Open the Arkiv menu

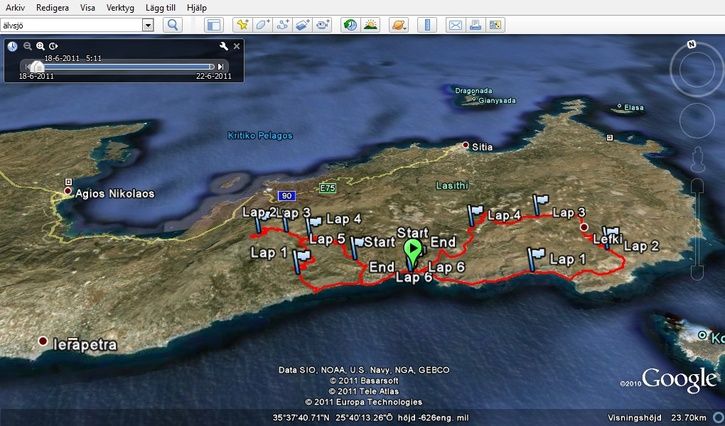(16, 6)
